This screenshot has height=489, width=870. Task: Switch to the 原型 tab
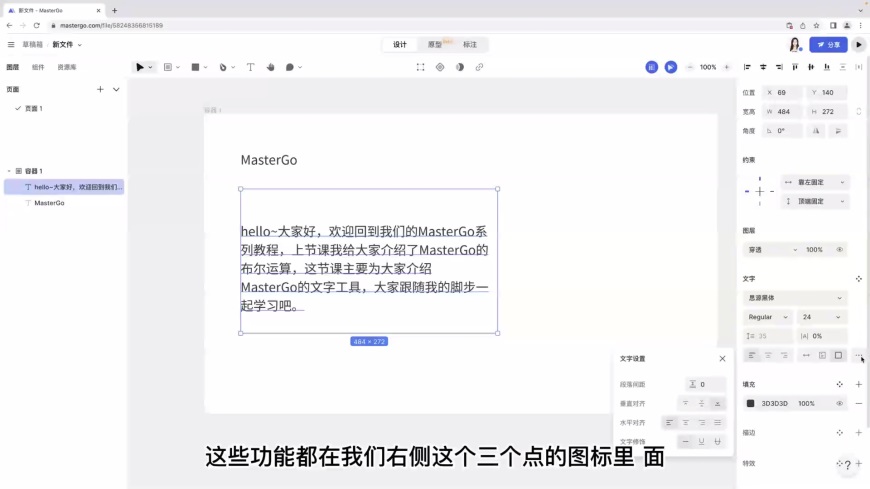tap(434, 44)
